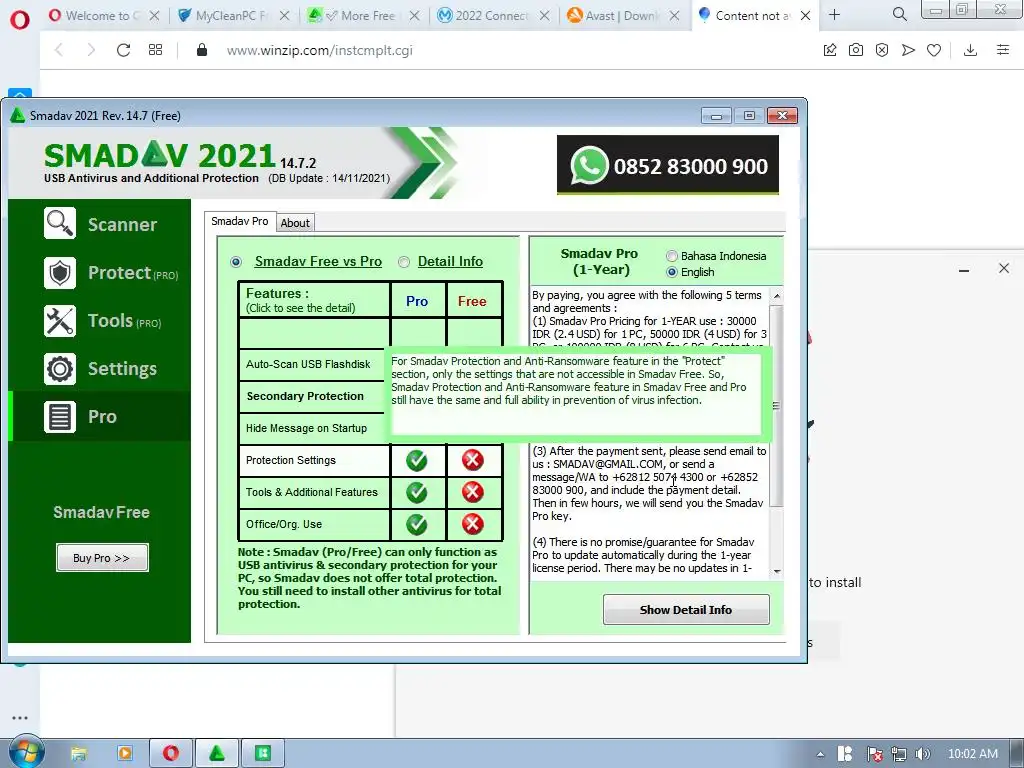Image resolution: width=1024 pixels, height=768 pixels.
Task: Click the Smadav Free vs Pro link
Action: pyautogui.click(x=318, y=261)
